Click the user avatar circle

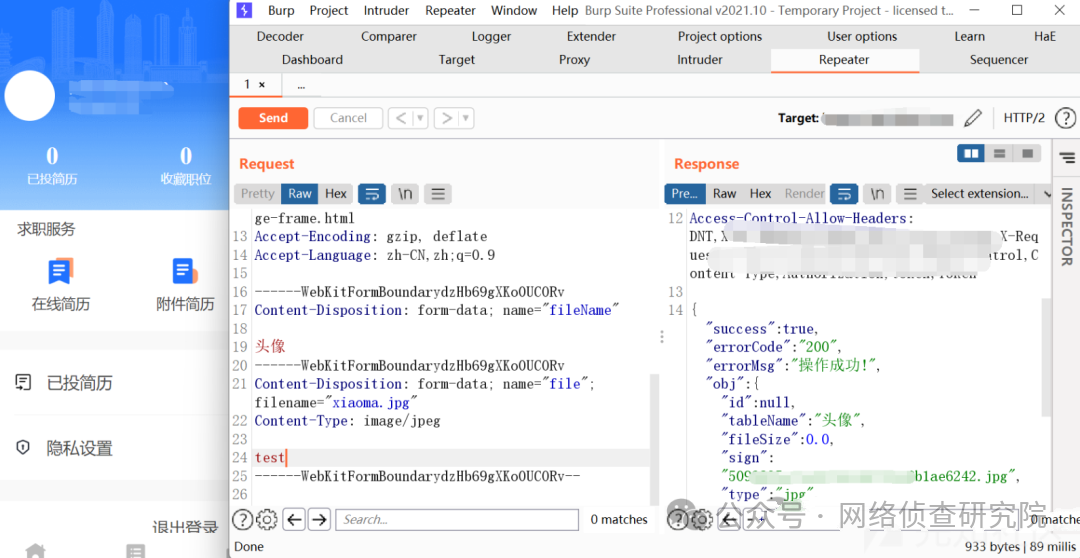click(x=30, y=96)
